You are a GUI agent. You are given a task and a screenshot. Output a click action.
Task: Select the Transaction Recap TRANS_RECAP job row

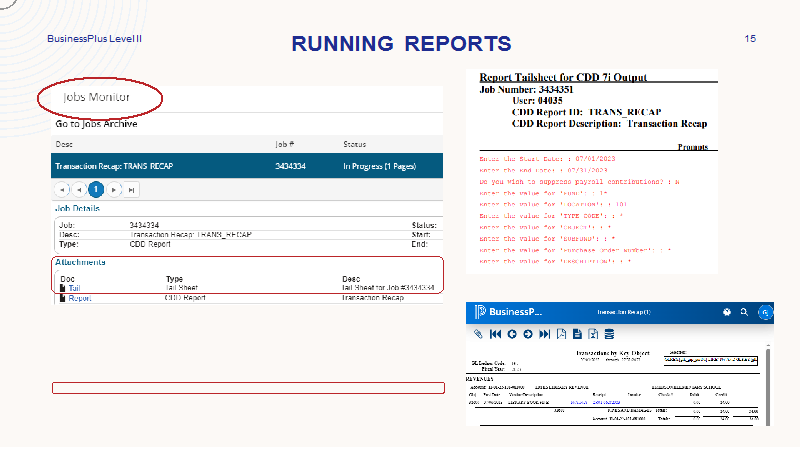click(x=247, y=166)
